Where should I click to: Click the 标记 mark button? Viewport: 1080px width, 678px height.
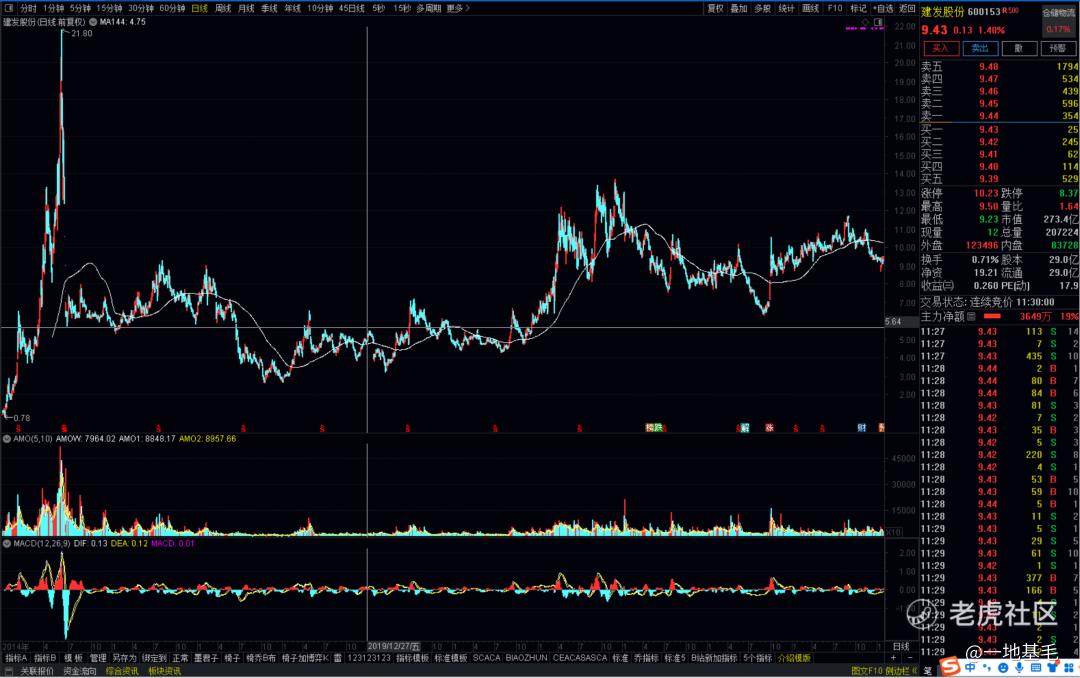click(858, 8)
